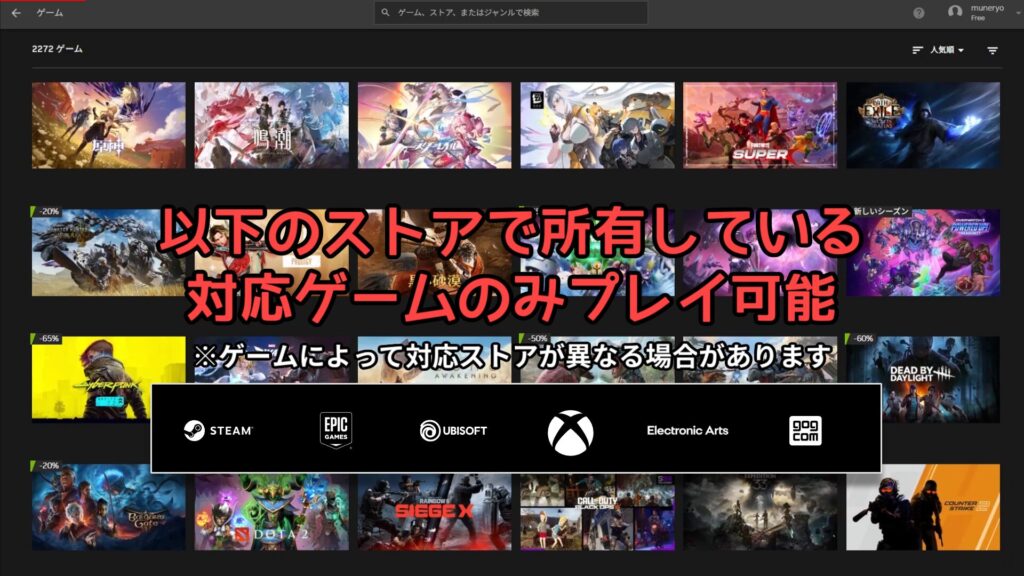Viewport: 1024px width, 576px height.
Task: Click the 2272 ゲーム count label
Action: (x=57, y=49)
